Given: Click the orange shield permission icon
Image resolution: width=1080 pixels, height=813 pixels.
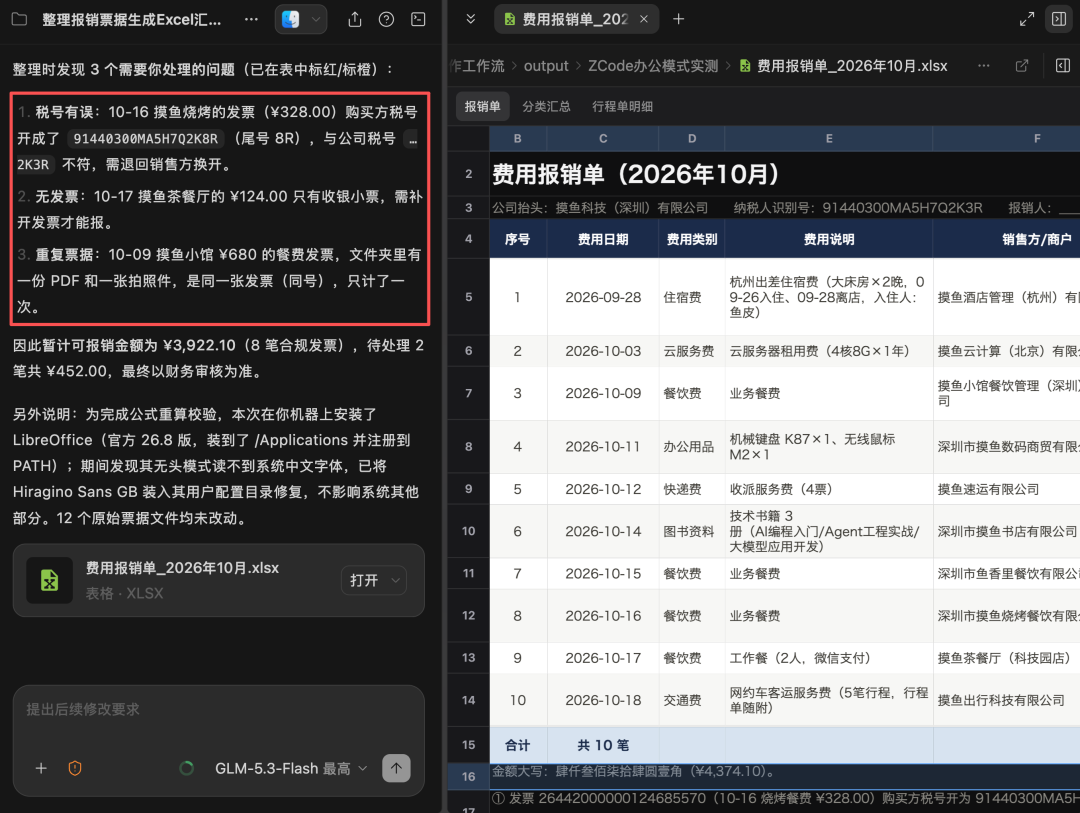Looking at the screenshot, I should [x=75, y=768].
